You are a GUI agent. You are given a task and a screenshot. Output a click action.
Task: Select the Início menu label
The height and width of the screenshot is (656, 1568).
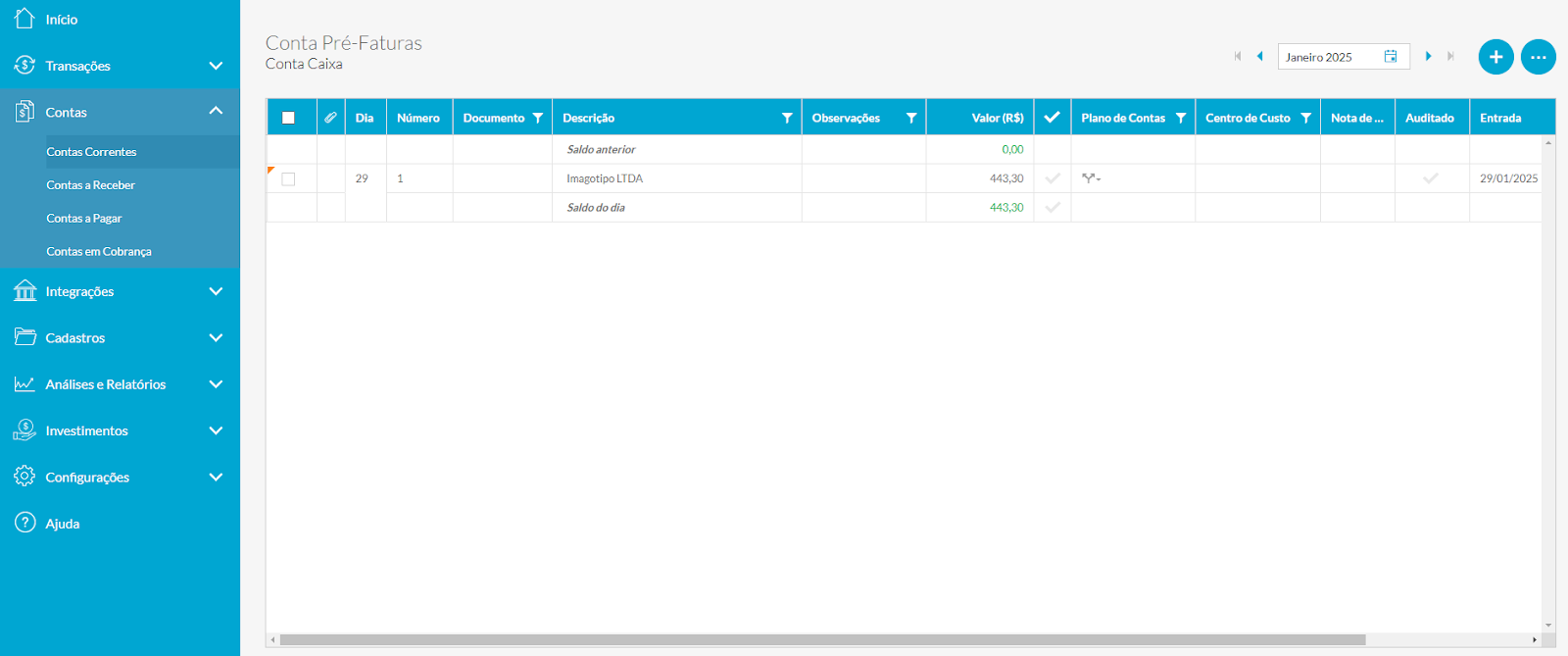click(x=62, y=20)
